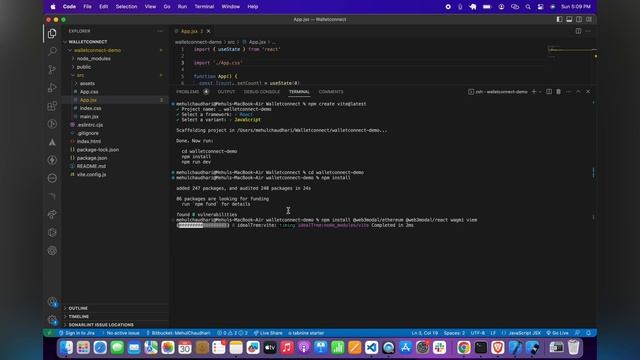Open the Music app from the Dock
The image size is (640, 360).
[x=287, y=347]
